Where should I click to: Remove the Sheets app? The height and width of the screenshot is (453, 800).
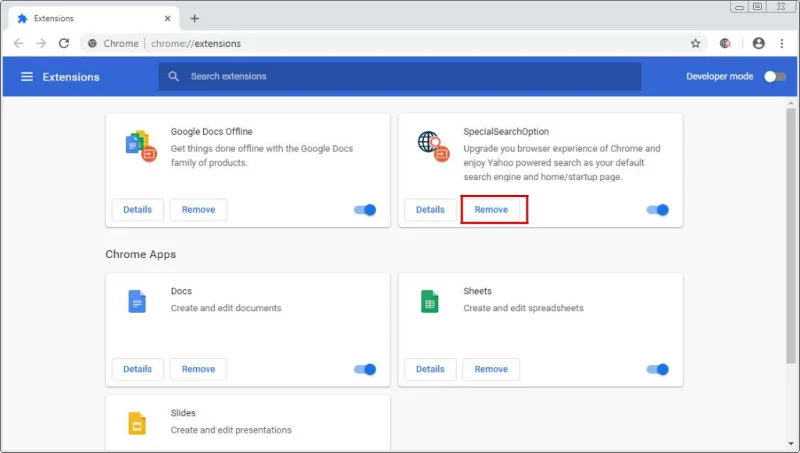(x=491, y=369)
